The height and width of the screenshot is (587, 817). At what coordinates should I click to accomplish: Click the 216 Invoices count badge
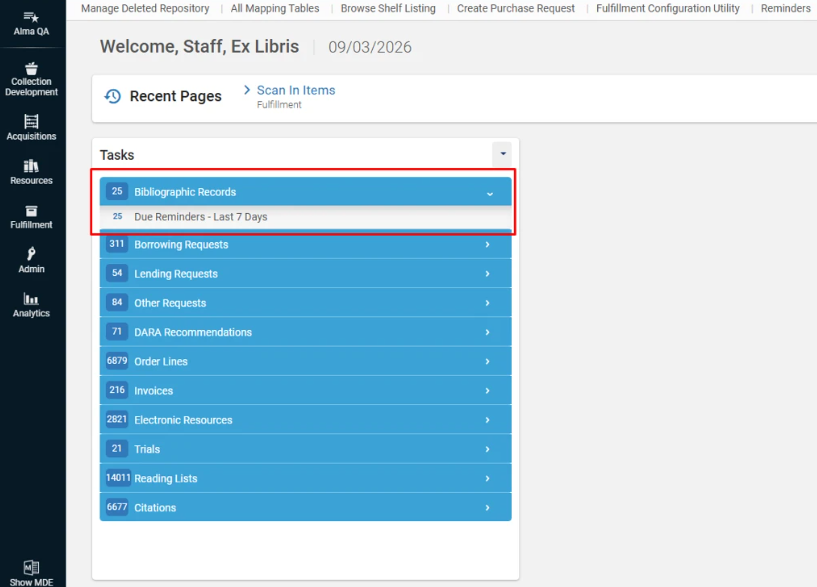117,390
